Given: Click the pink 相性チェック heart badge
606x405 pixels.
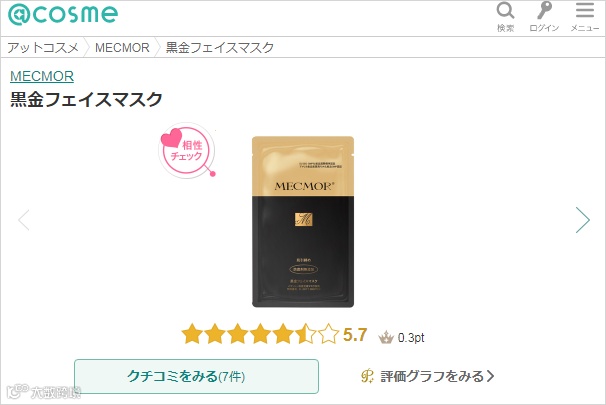Looking at the screenshot, I should [x=187, y=150].
